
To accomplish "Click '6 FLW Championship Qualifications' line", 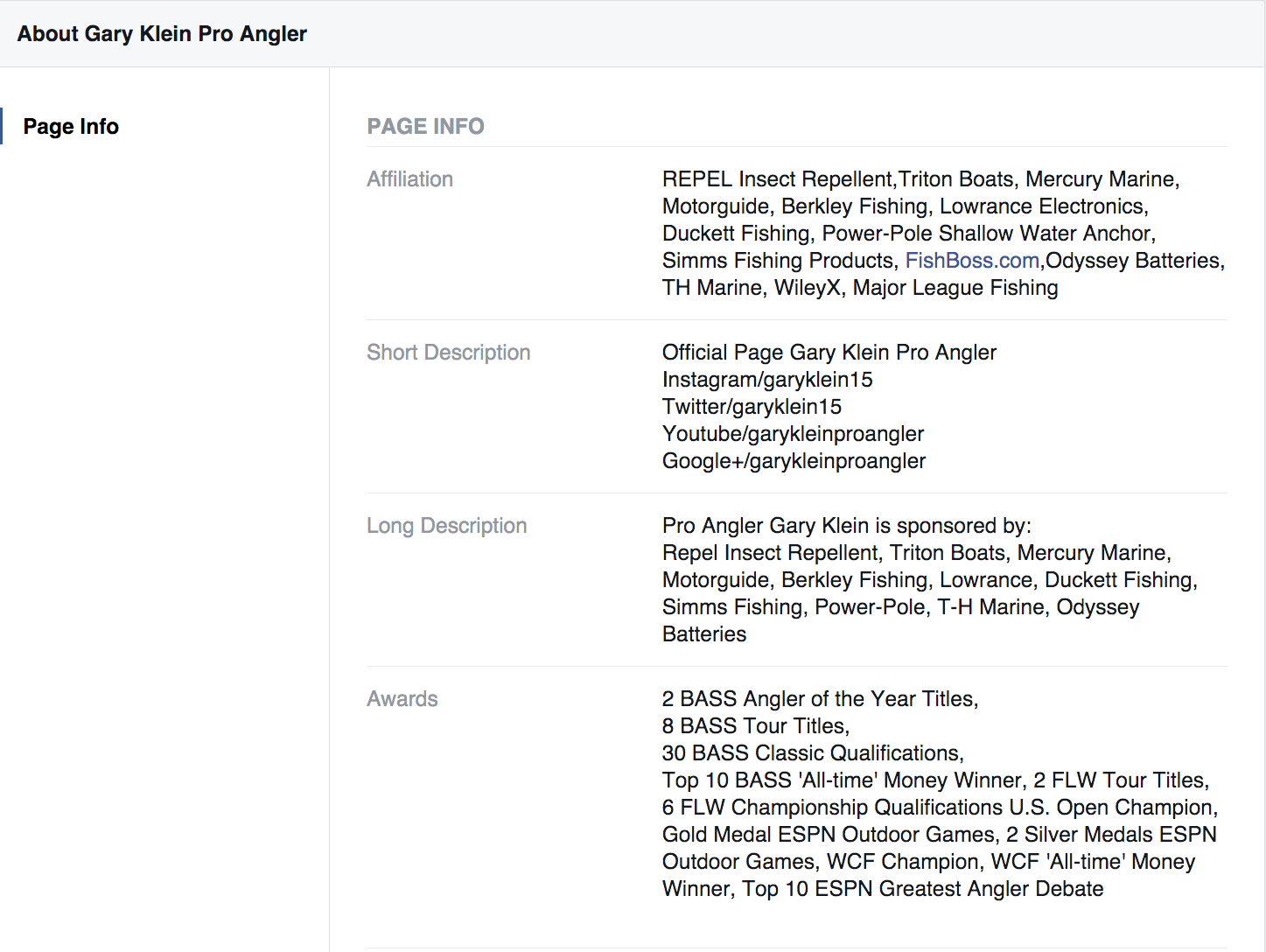I will [941, 808].
